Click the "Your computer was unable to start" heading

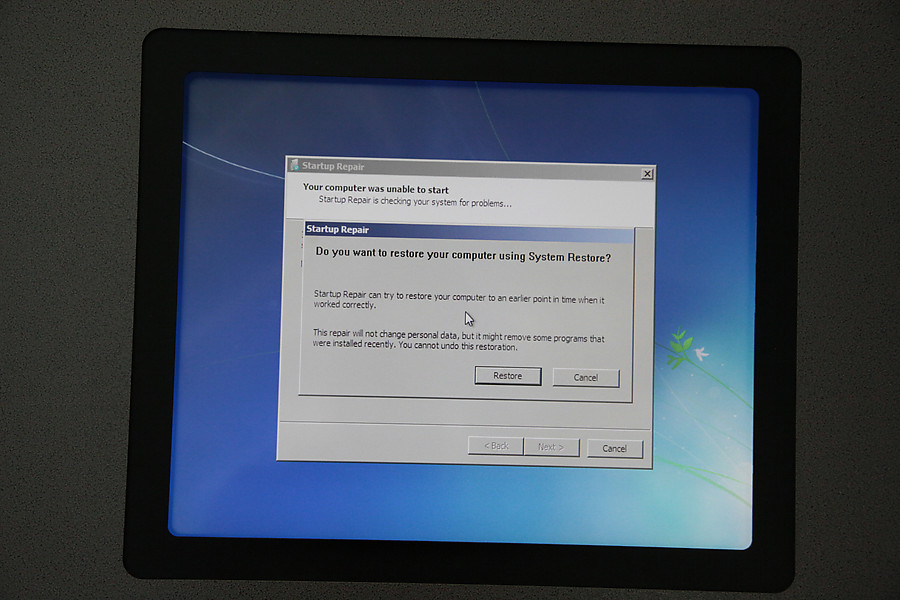coord(376,188)
